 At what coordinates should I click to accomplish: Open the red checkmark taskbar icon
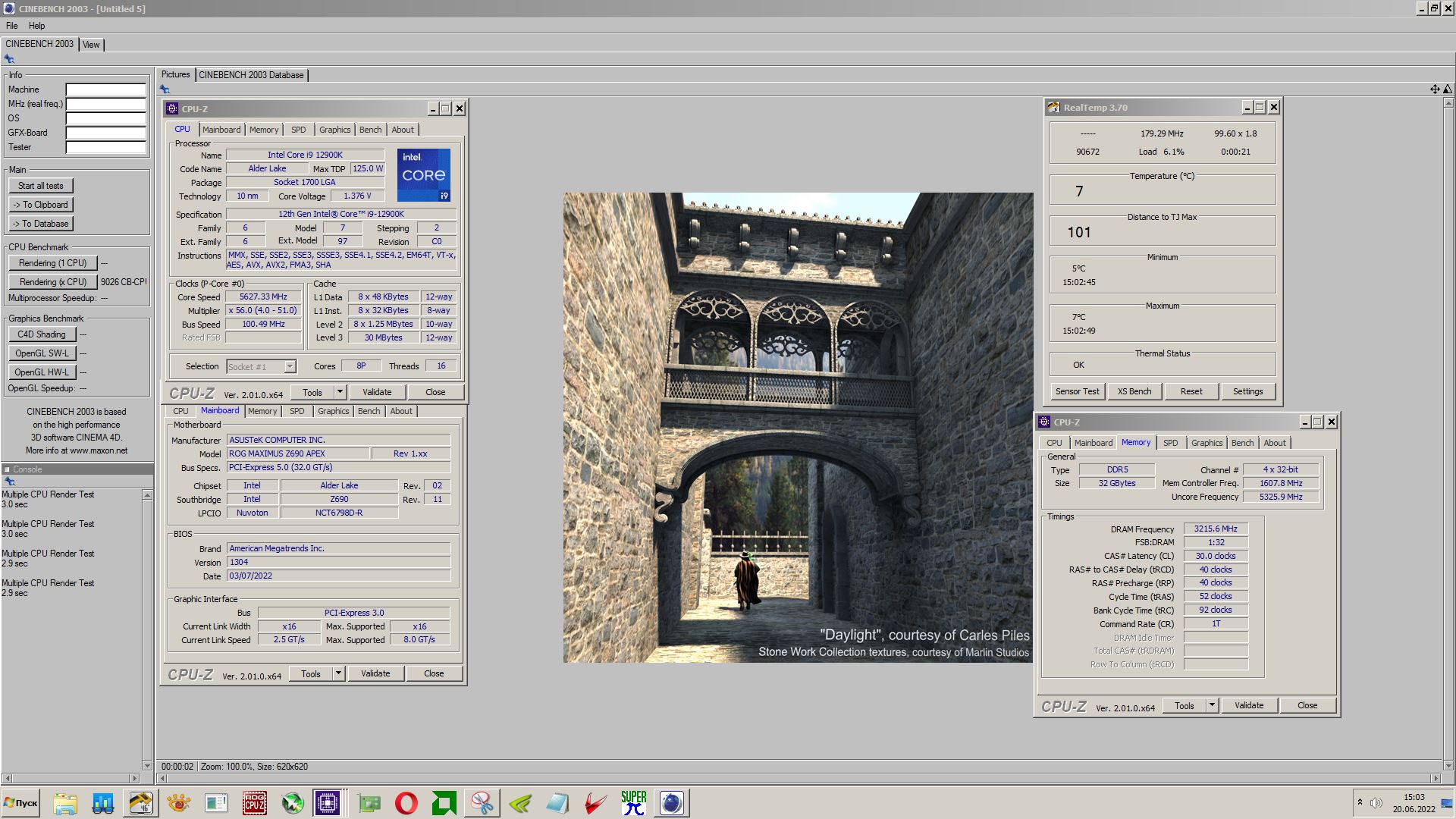(x=595, y=803)
